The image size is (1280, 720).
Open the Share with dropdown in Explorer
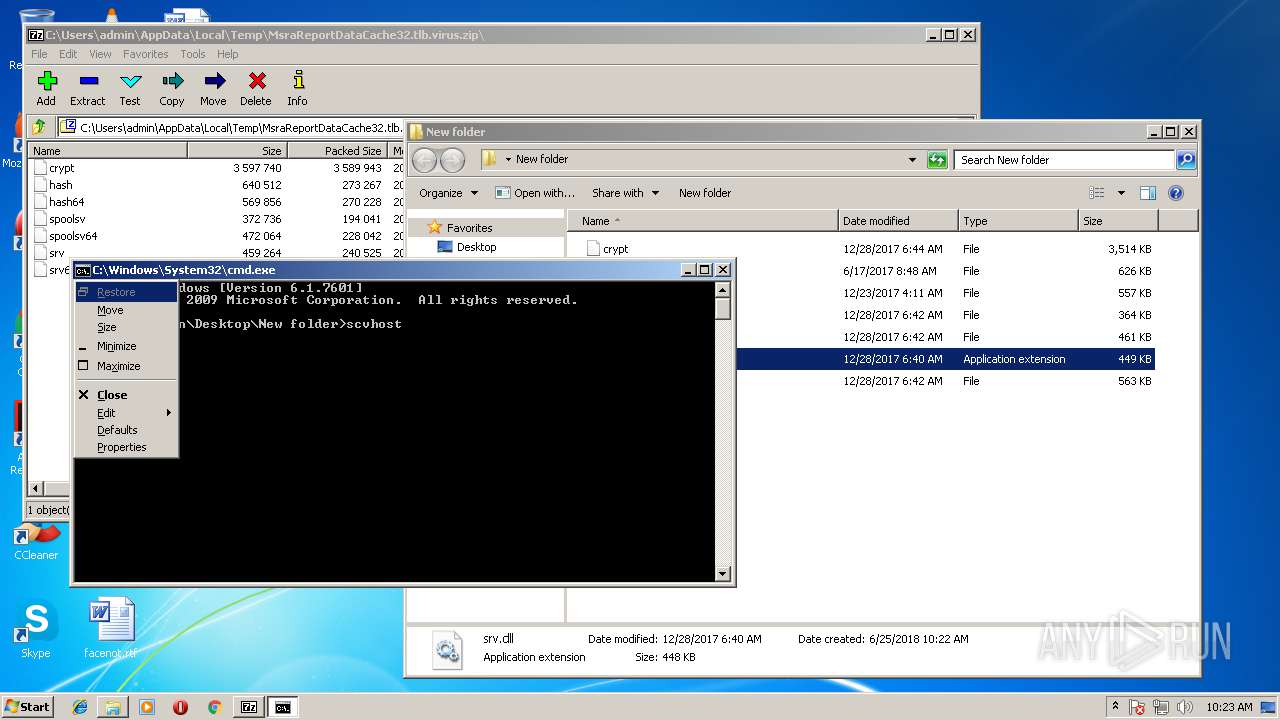626,193
